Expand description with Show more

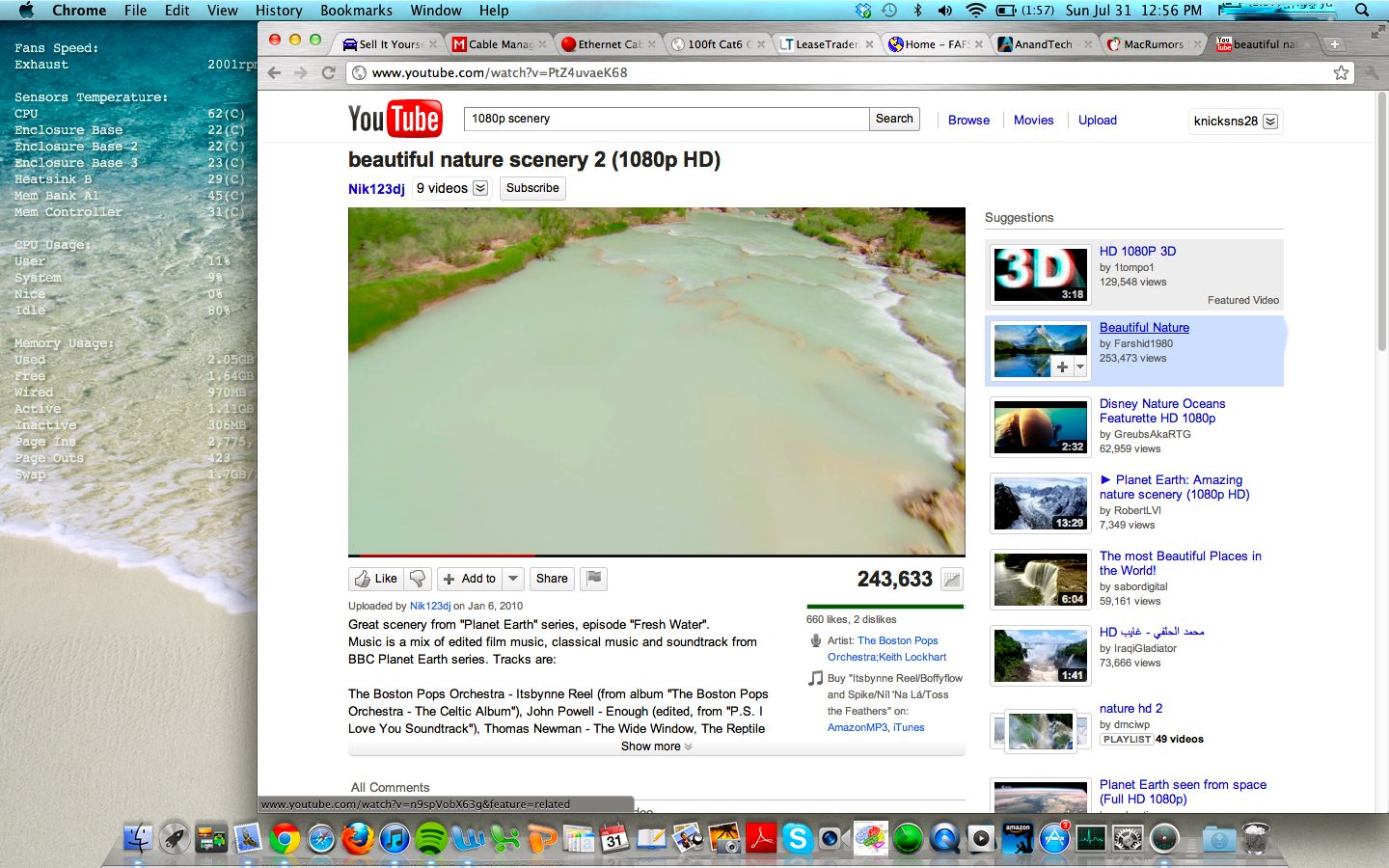click(656, 746)
